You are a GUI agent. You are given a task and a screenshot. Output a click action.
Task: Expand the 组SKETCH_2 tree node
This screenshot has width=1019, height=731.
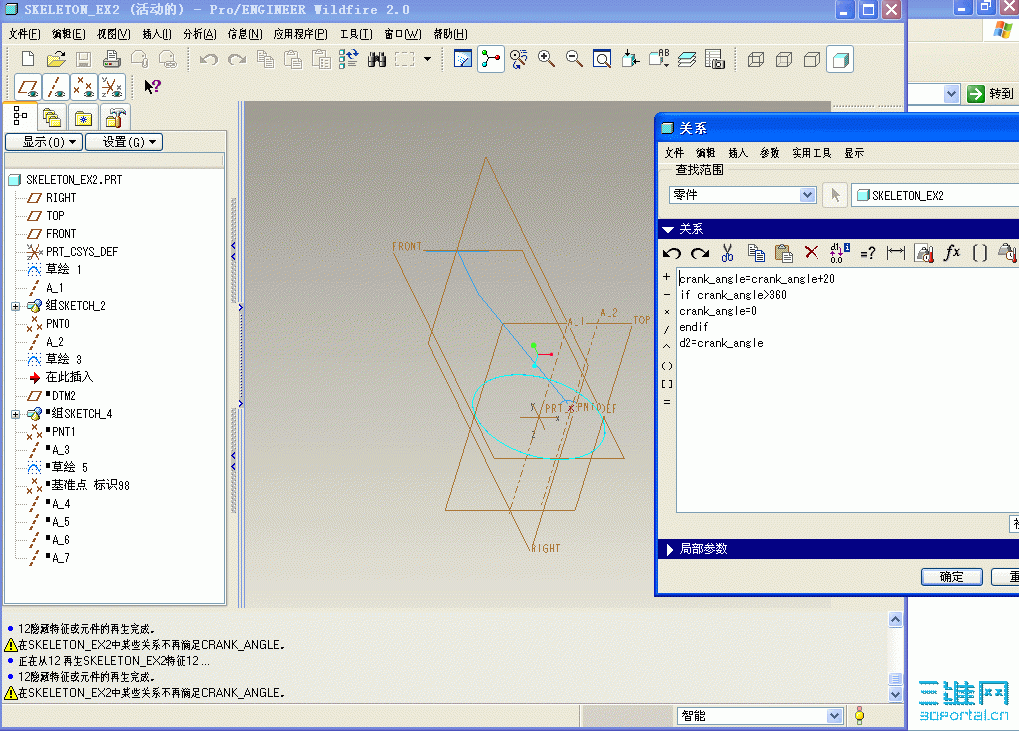pos(16,306)
